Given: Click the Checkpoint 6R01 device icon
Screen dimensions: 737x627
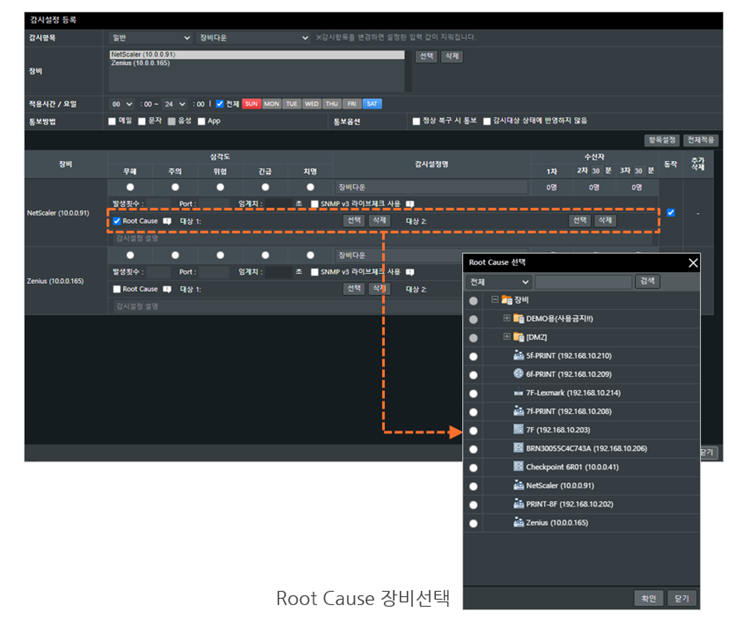Looking at the screenshot, I should [x=518, y=466].
